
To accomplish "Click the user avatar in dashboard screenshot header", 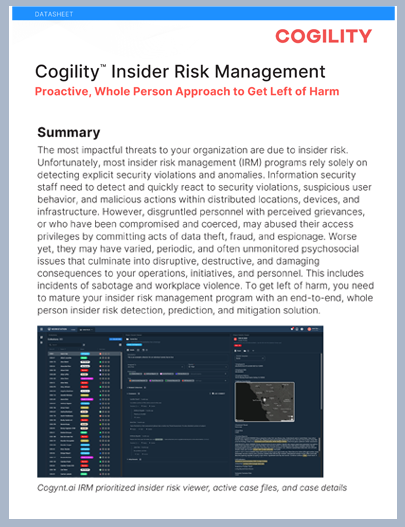I will point(309,329).
